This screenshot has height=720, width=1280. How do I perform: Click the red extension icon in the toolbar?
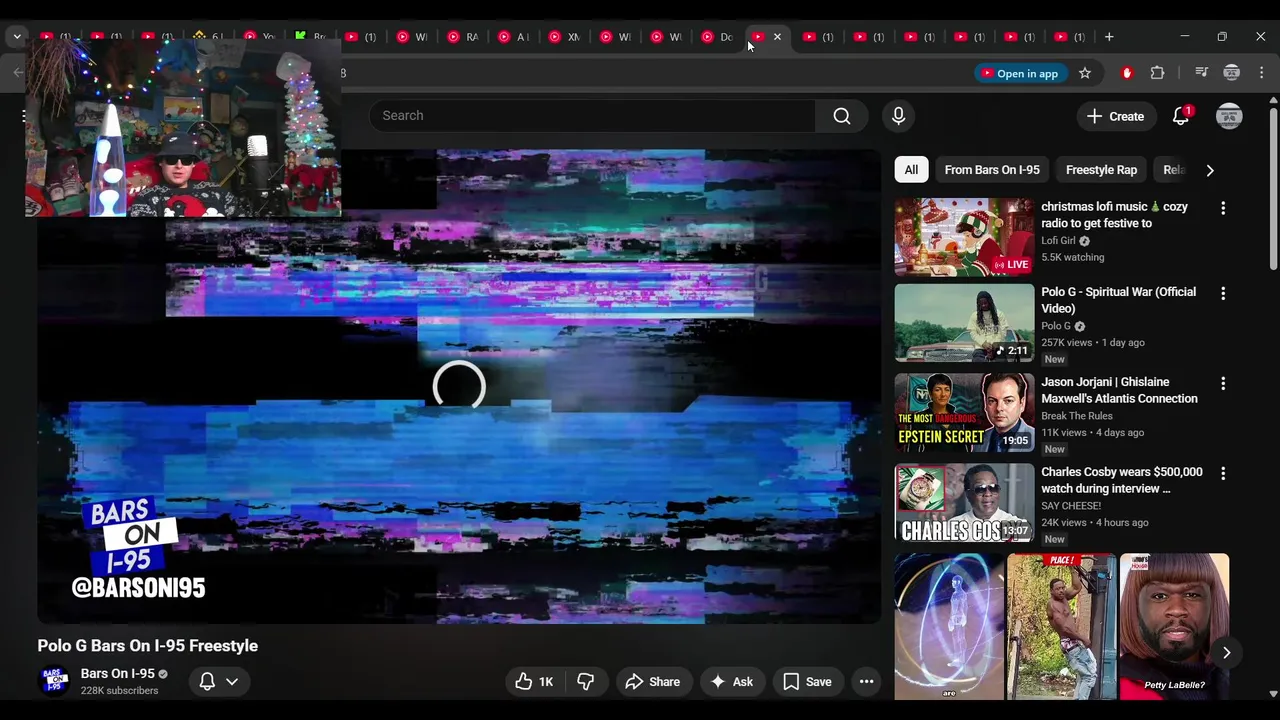click(1127, 73)
